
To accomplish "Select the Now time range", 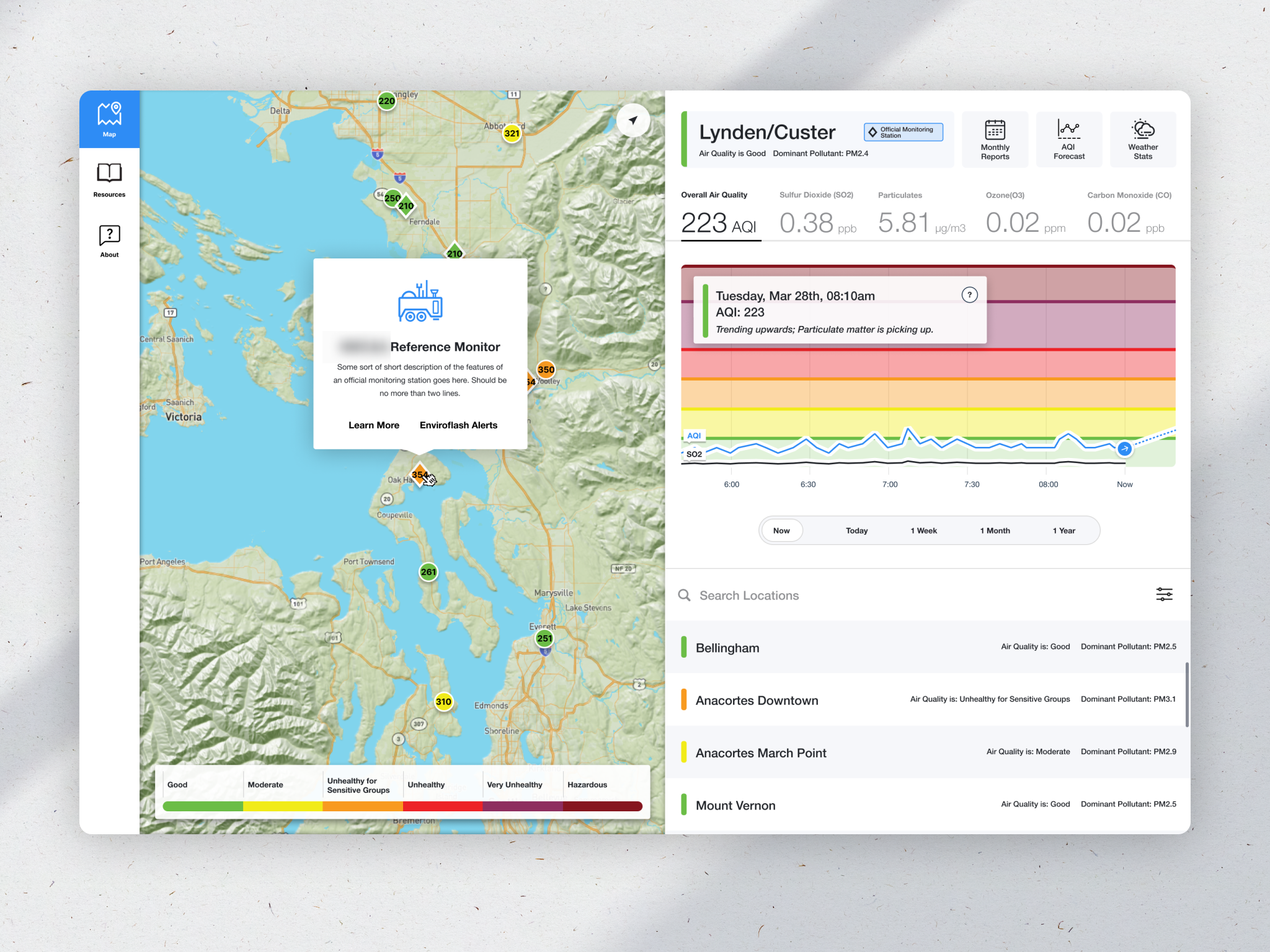I will point(781,531).
